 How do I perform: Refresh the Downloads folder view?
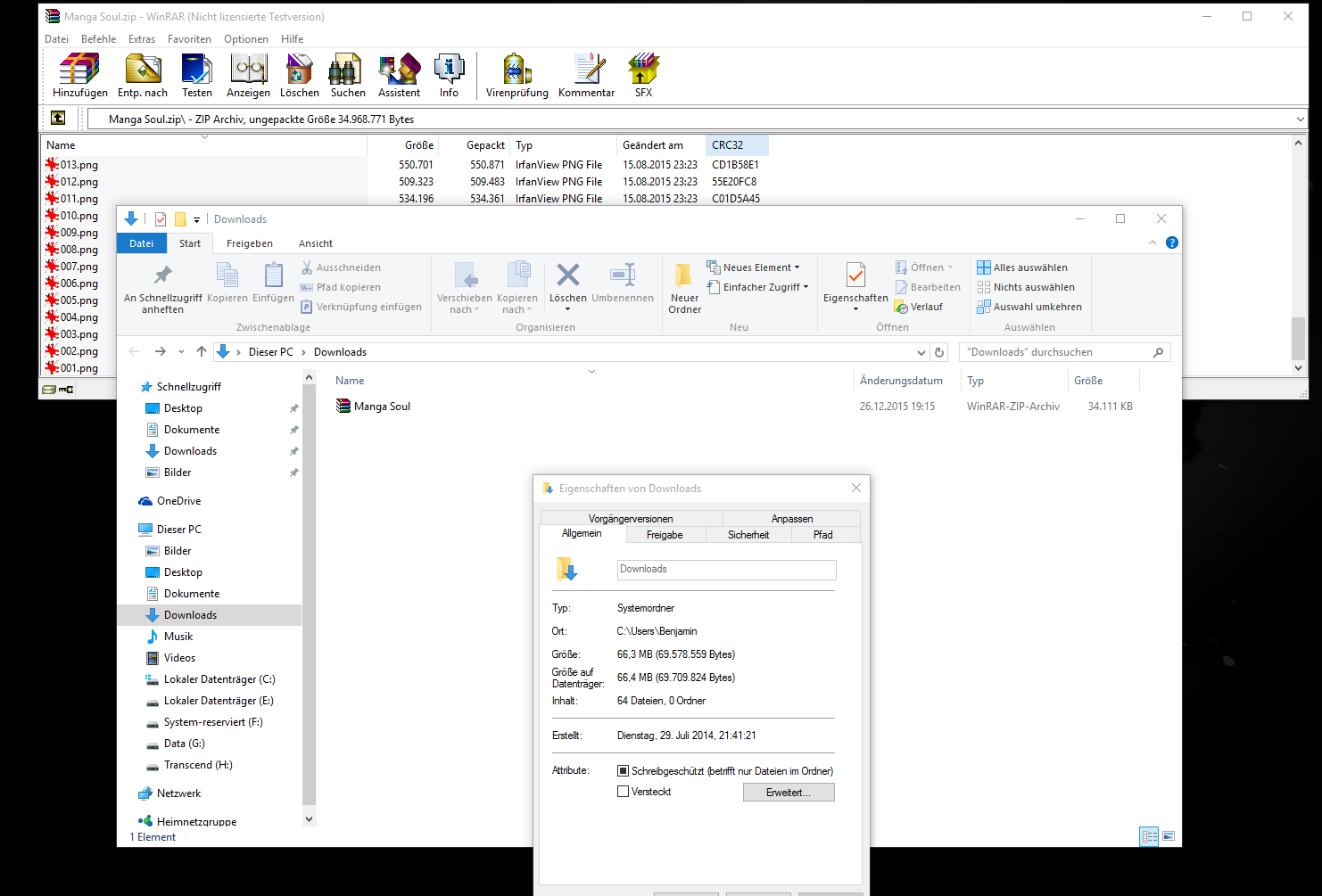point(939,352)
